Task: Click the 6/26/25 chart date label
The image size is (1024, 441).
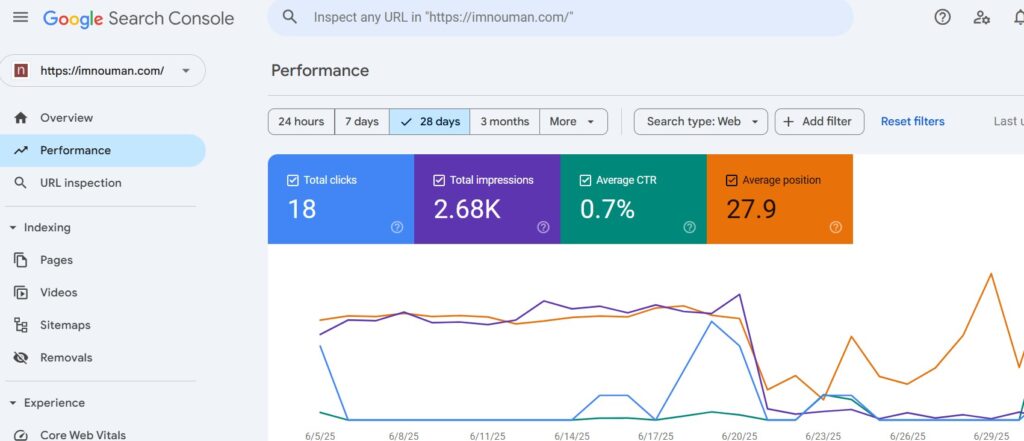Action: coord(907,436)
